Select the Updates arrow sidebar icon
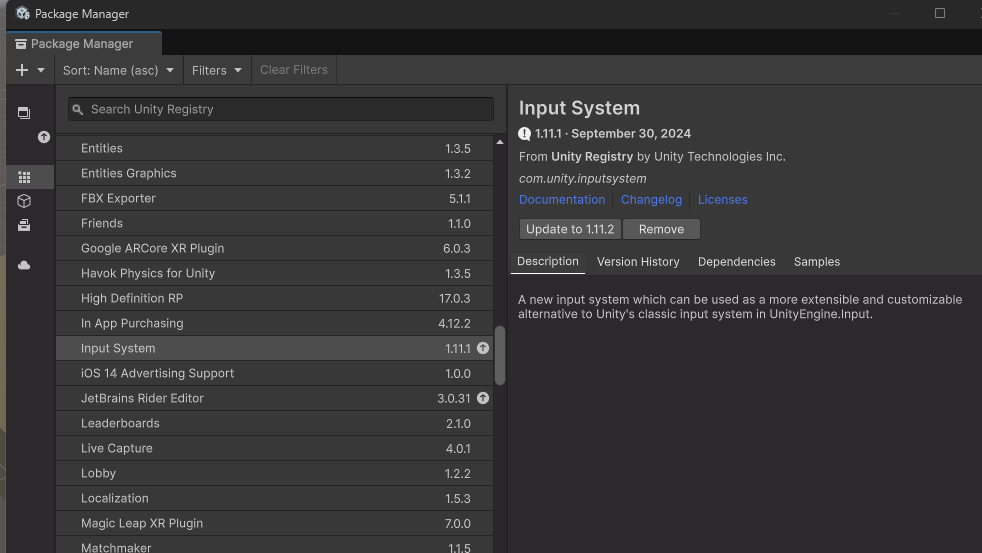The width and height of the screenshot is (982, 553). (x=44, y=137)
